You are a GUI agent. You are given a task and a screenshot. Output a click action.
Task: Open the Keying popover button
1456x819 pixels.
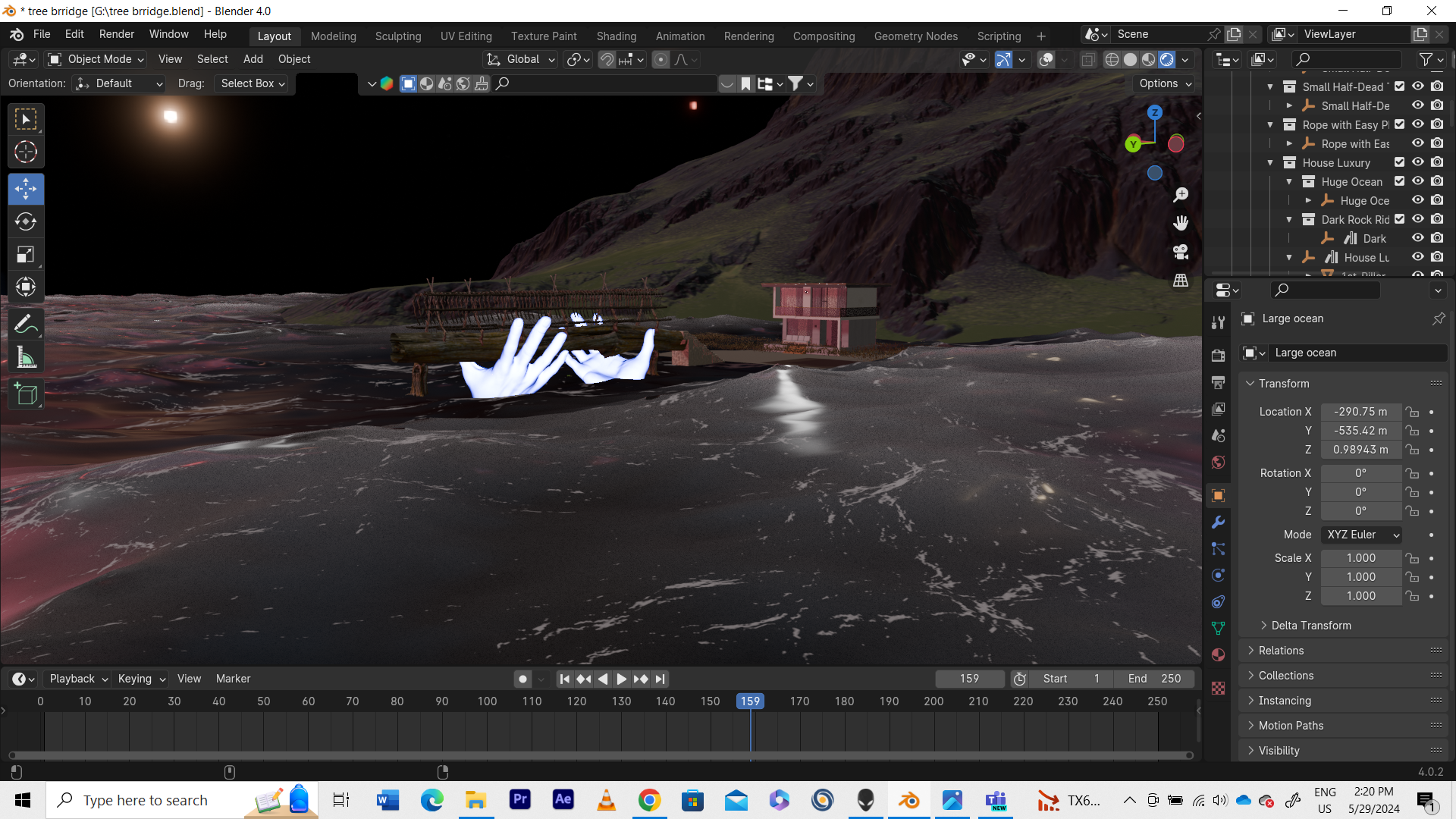click(x=141, y=679)
